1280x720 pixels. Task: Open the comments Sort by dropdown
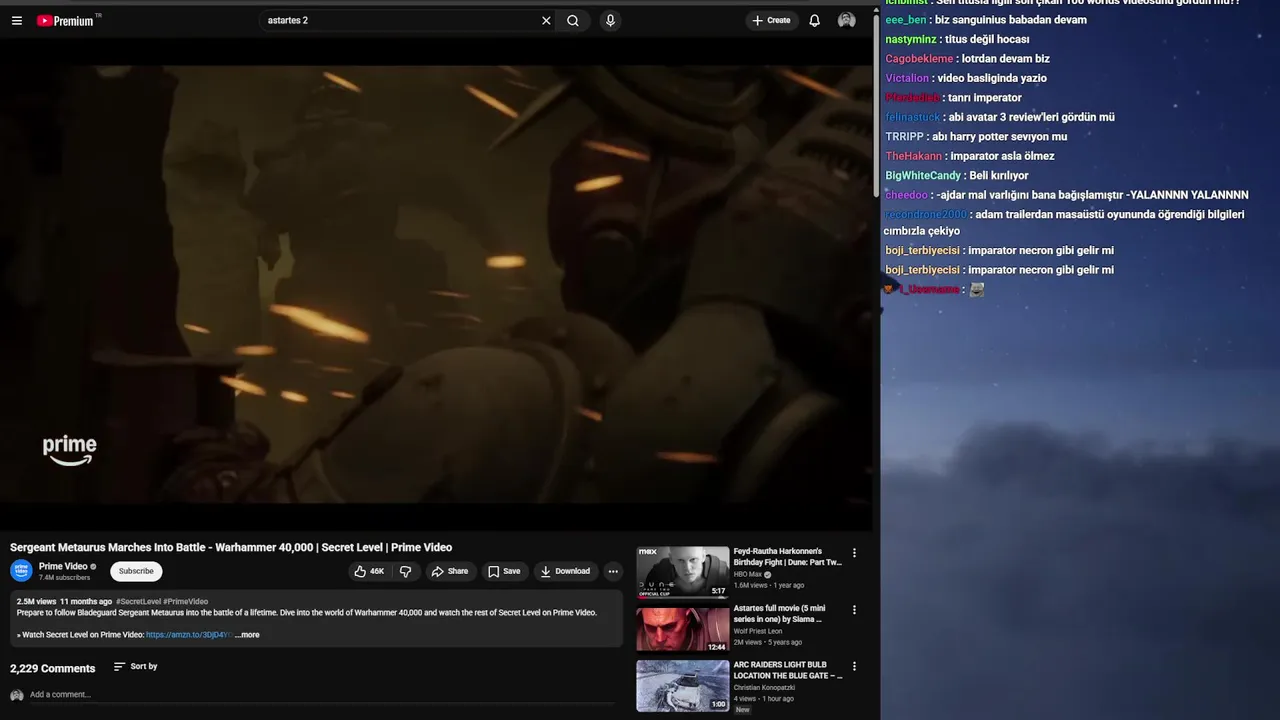(x=135, y=666)
